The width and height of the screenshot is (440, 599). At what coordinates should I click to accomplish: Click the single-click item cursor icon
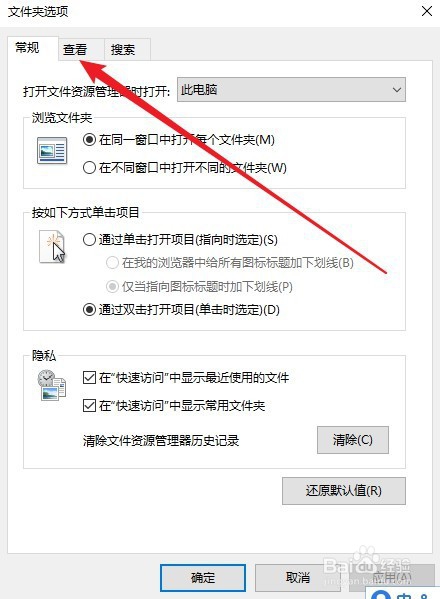[53, 247]
